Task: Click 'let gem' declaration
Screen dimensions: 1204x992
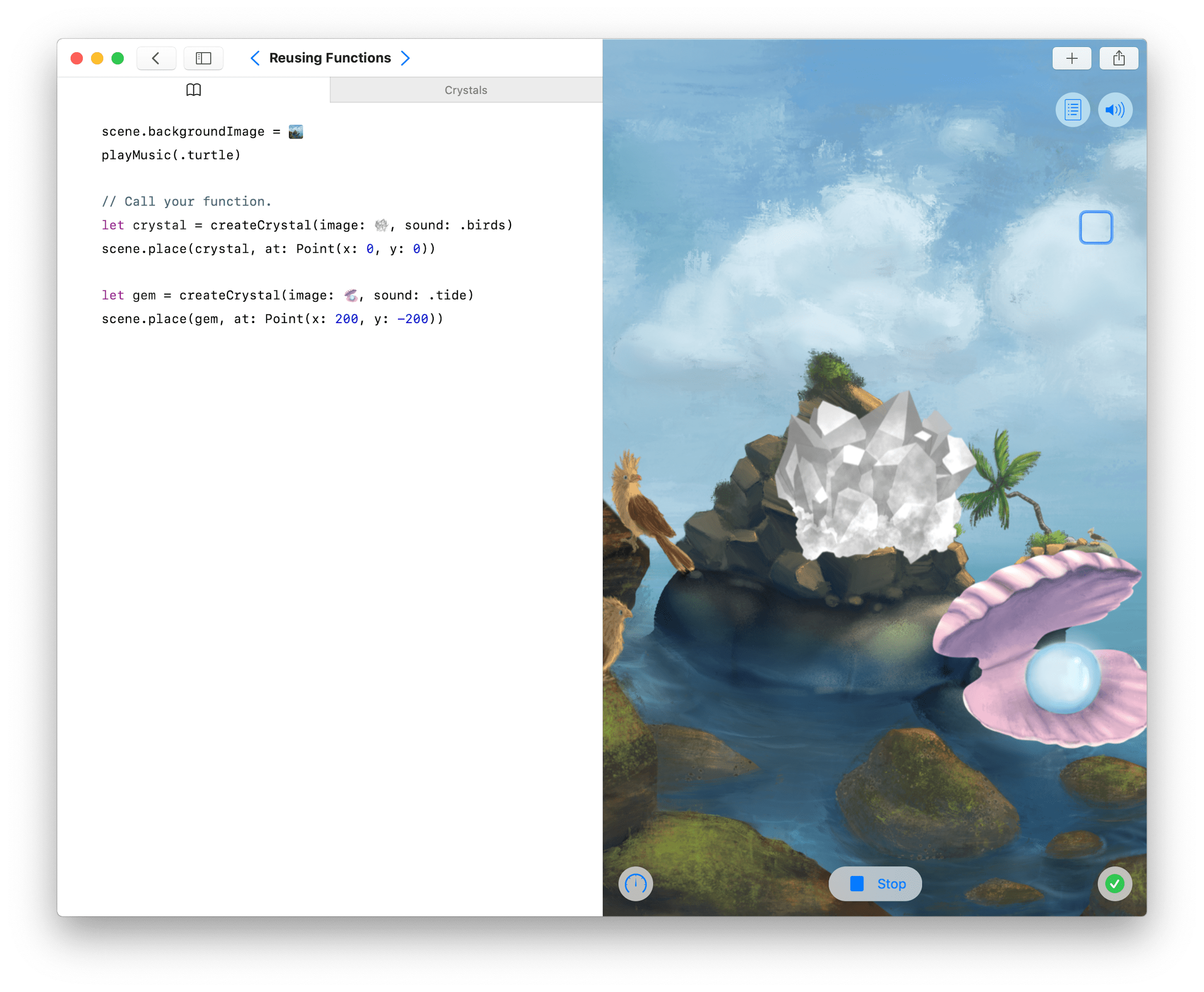Action: click(x=128, y=296)
